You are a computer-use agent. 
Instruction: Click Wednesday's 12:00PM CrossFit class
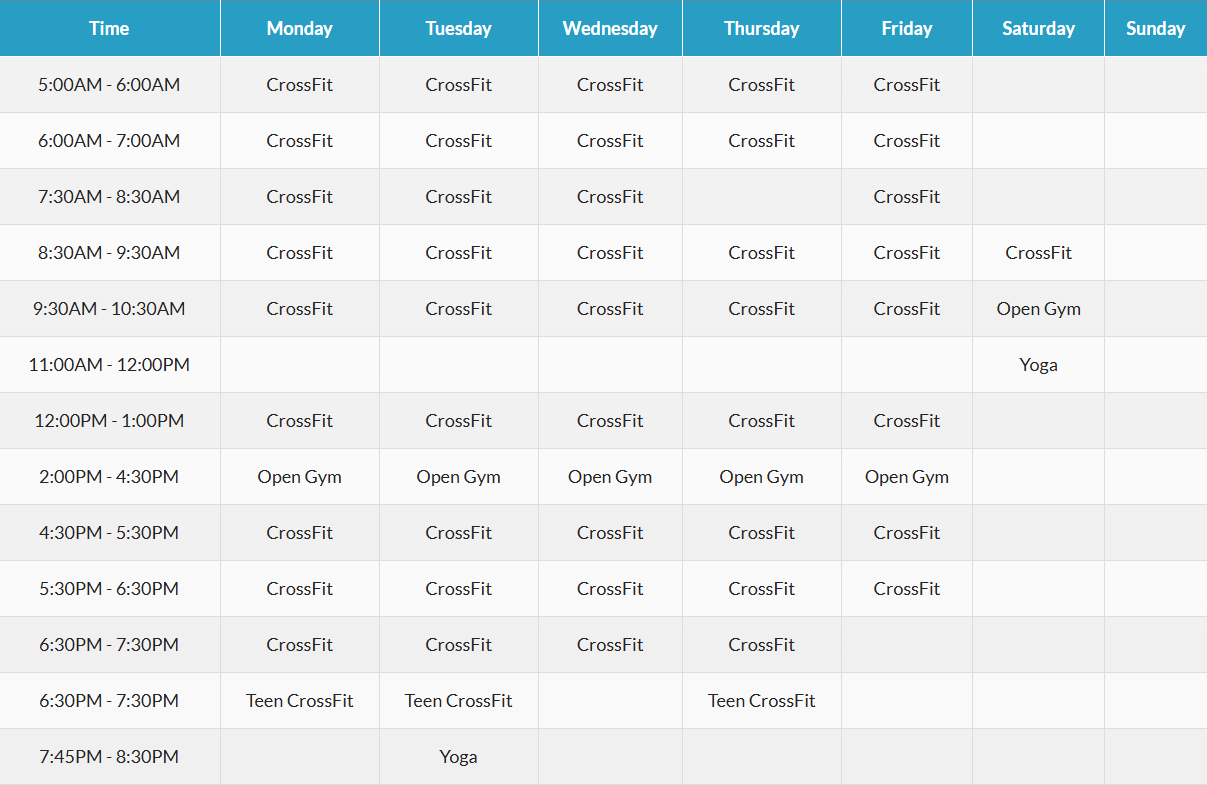click(x=610, y=421)
